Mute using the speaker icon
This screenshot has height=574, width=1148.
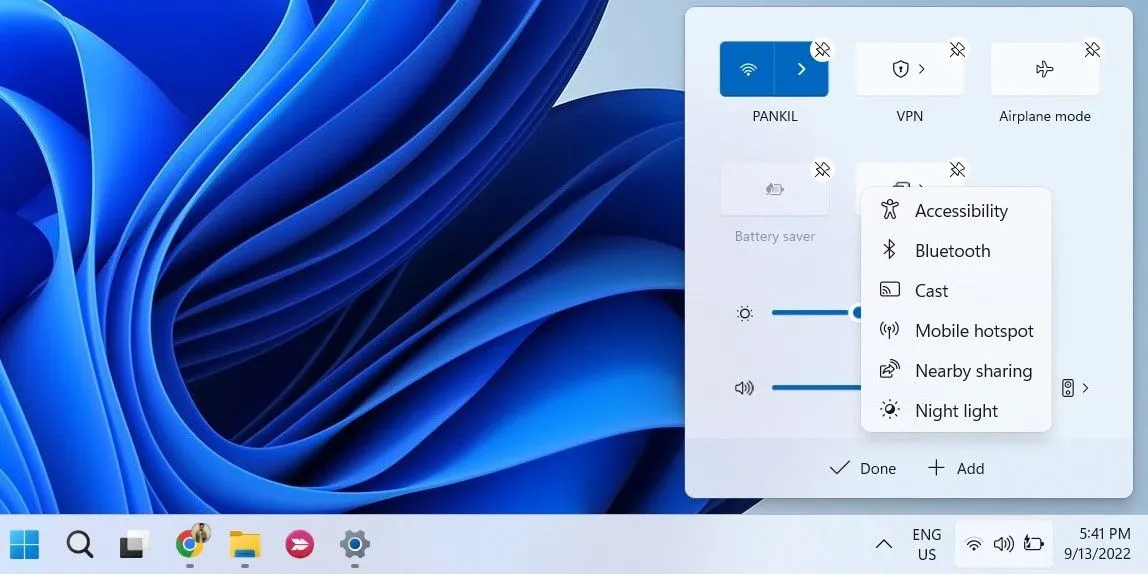pyautogui.click(x=744, y=388)
